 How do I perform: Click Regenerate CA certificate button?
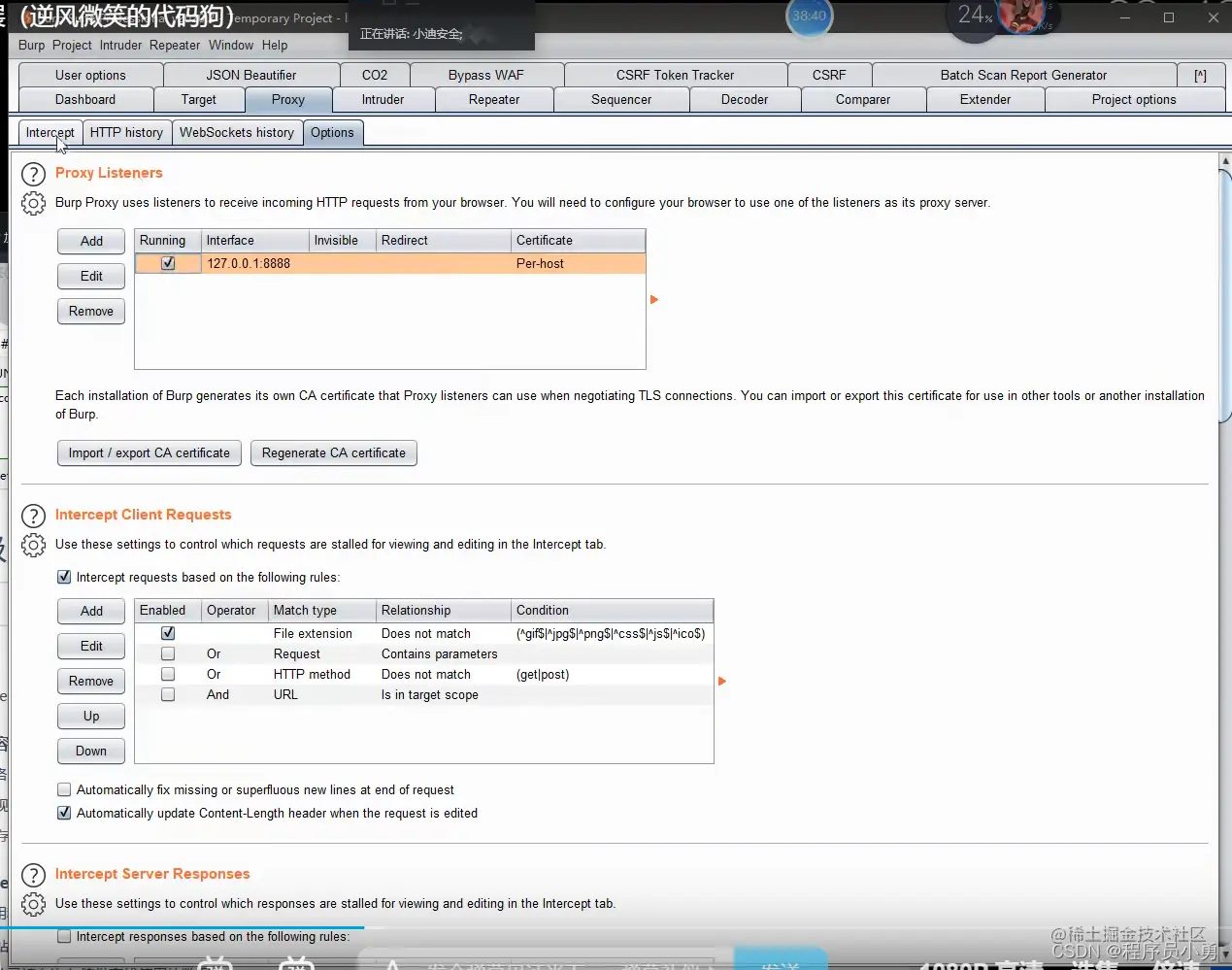tap(334, 452)
